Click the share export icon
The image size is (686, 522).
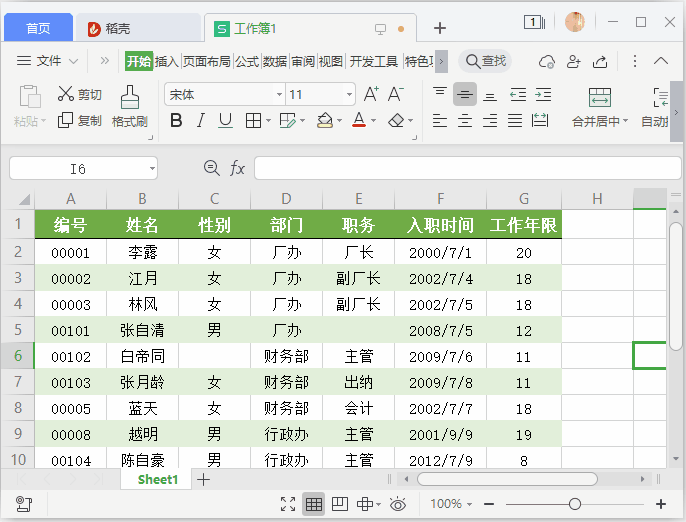(600, 61)
